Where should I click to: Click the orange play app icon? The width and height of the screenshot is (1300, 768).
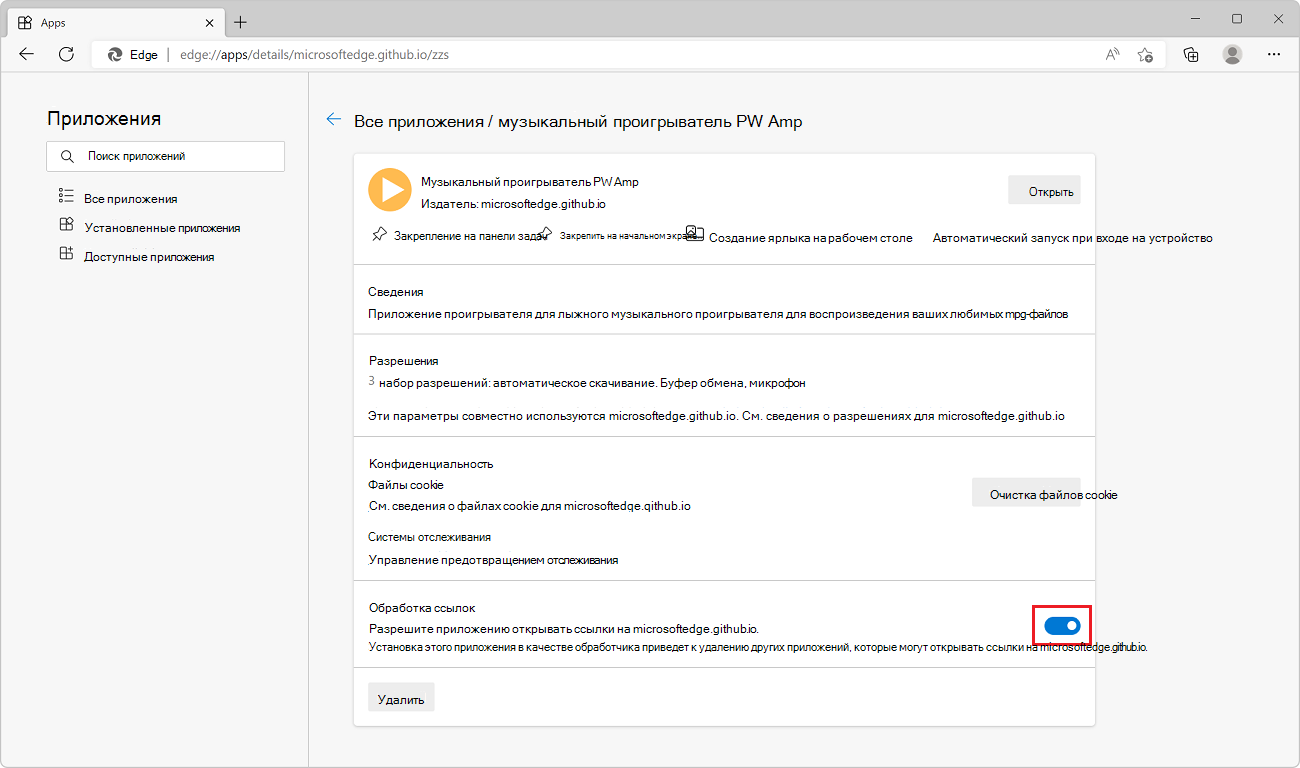pyautogui.click(x=390, y=190)
